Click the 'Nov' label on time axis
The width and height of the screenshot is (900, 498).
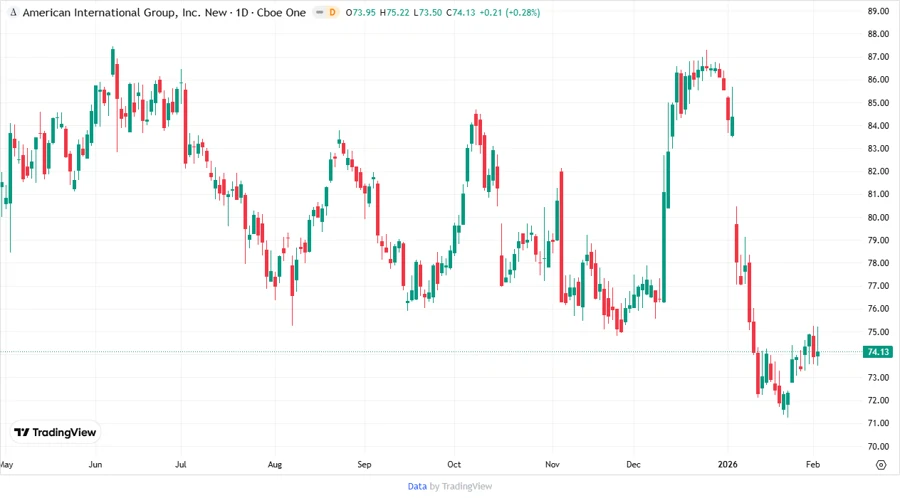(552, 465)
